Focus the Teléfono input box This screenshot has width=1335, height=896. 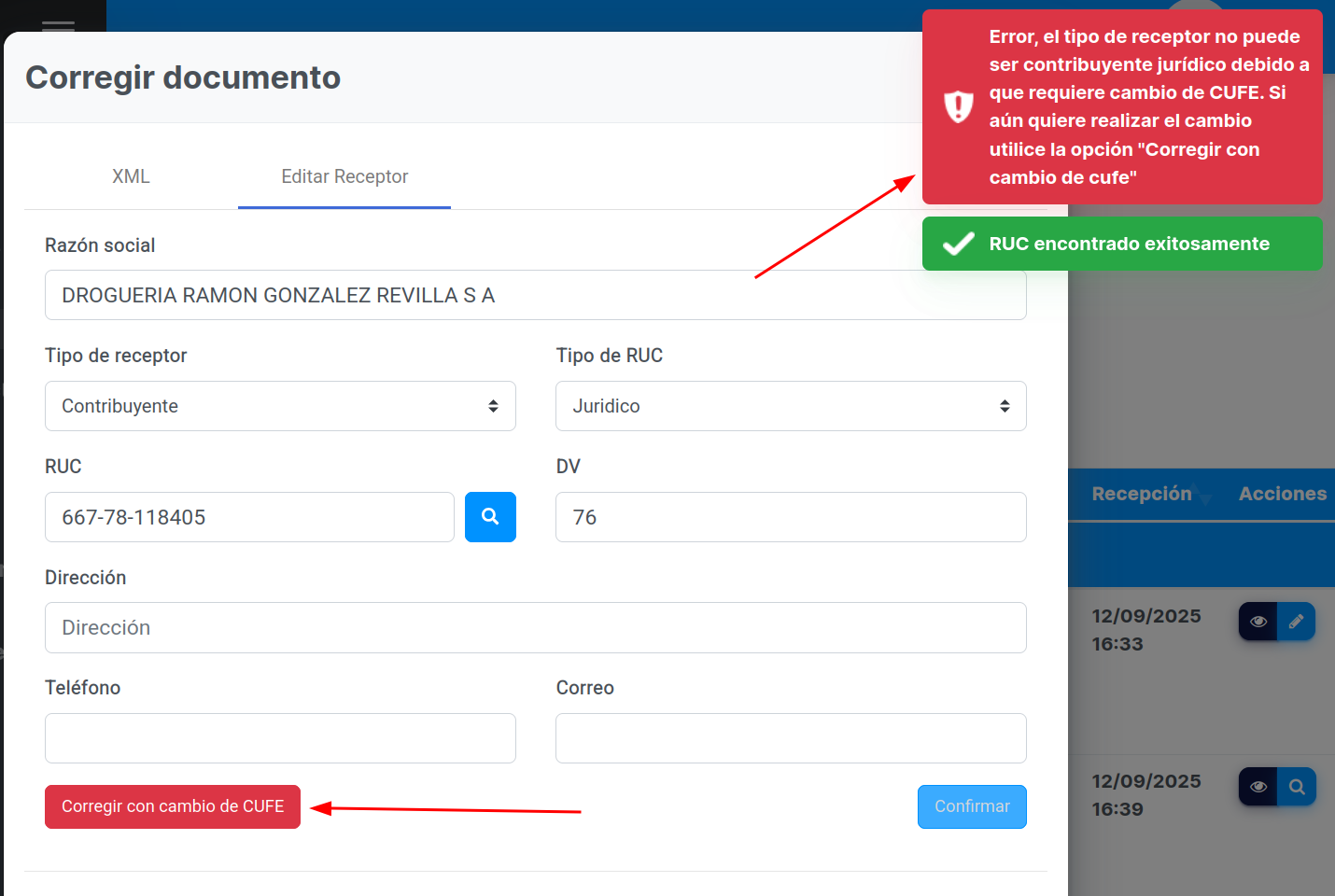(x=280, y=738)
